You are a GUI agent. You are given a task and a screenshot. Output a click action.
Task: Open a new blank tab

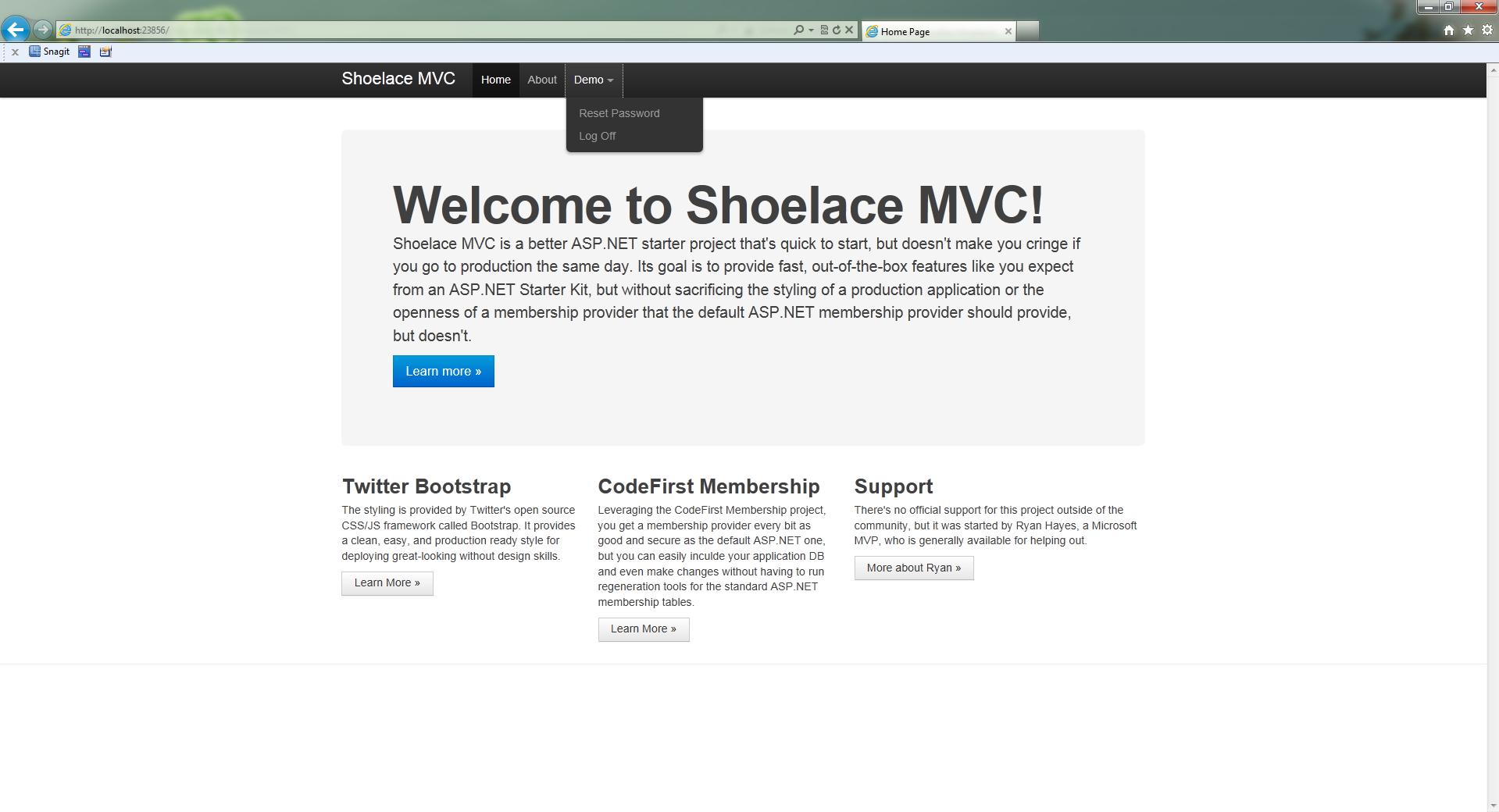pos(1028,31)
